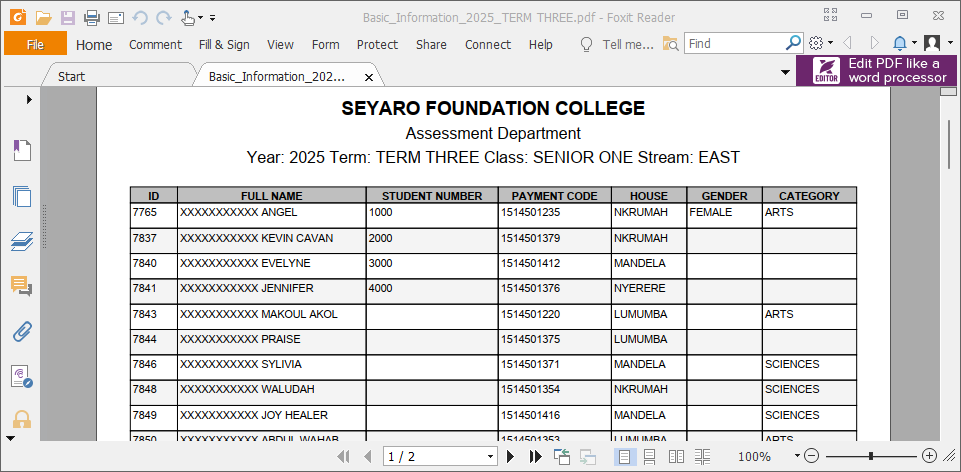Show more navigation panel icons arrow
This screenshot has width=961, height=472.
pos(10,438)
